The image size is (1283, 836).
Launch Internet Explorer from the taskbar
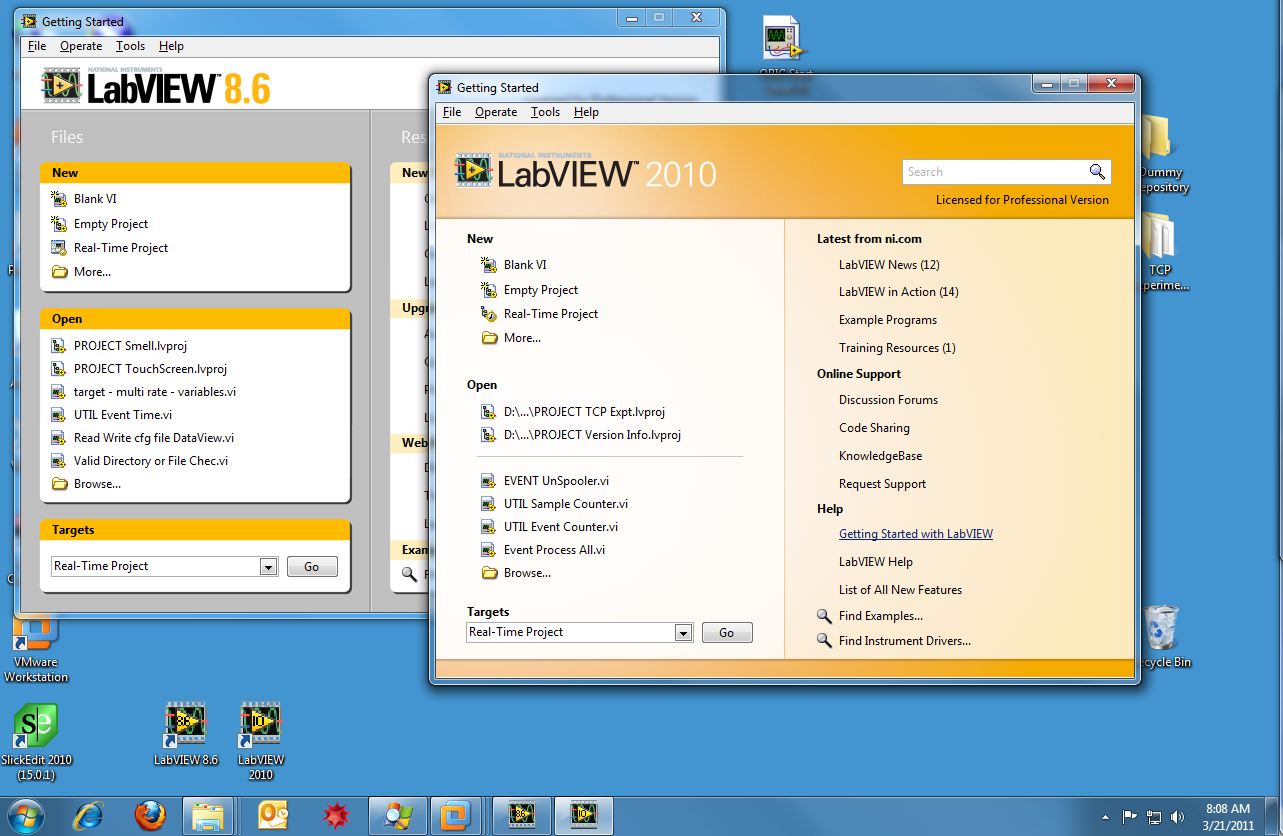click(x=88, y=816)
